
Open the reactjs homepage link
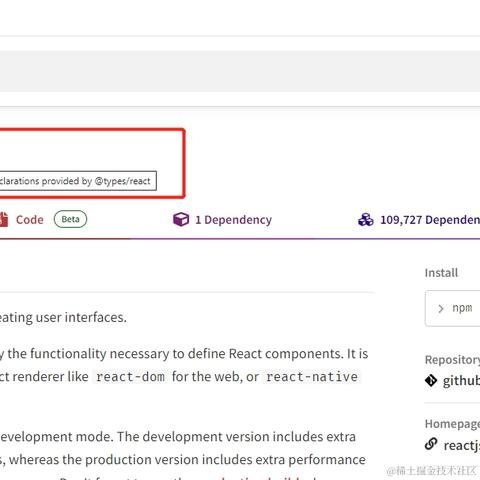[462, 445]
